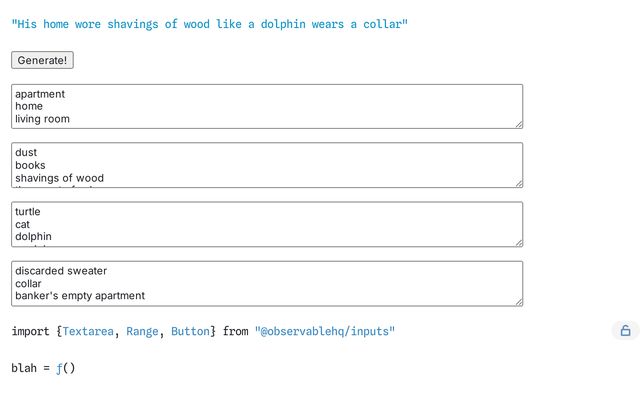Viewport: 640px width, 400px height.
Task: Click the "dolphin" entry in the animals textarea
Action: pyautogui.click(x=34, y=237)
